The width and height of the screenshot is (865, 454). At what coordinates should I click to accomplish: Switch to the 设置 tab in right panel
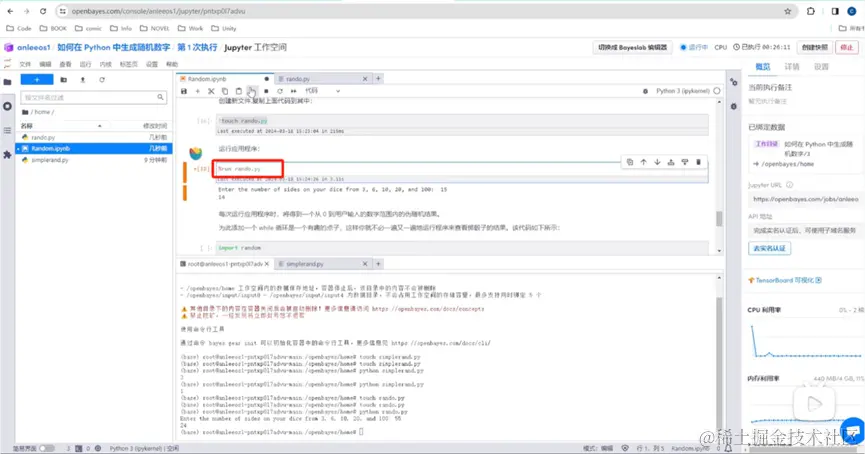(821, 67)
